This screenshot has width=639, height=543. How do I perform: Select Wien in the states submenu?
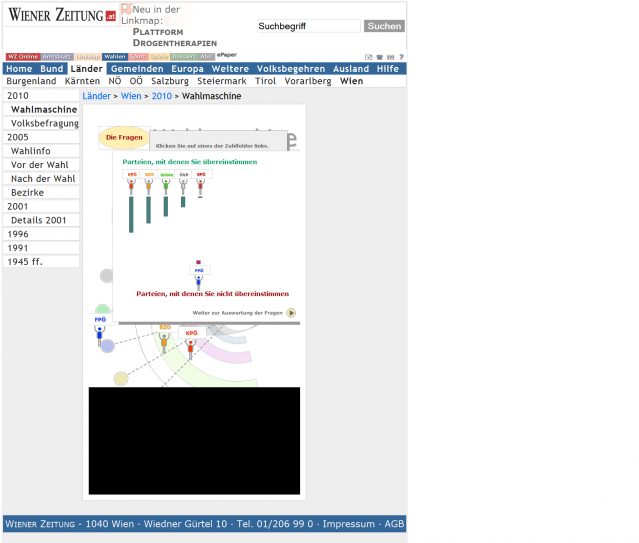[351, 81]
